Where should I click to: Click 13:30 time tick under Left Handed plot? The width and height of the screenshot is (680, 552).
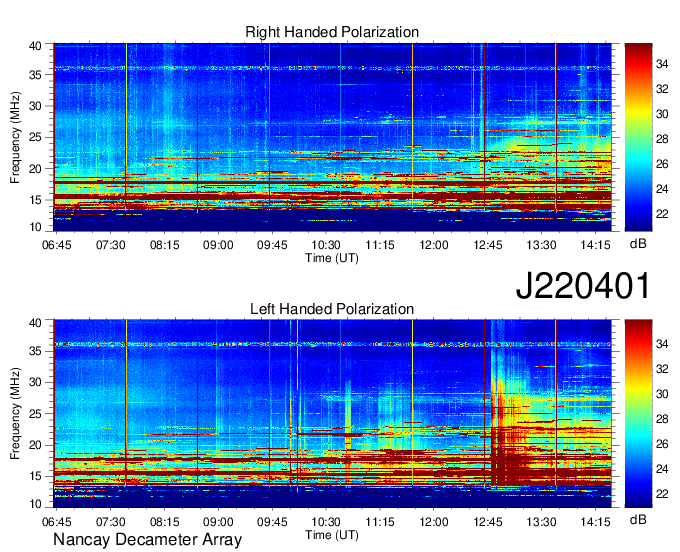tap(541, 522)
